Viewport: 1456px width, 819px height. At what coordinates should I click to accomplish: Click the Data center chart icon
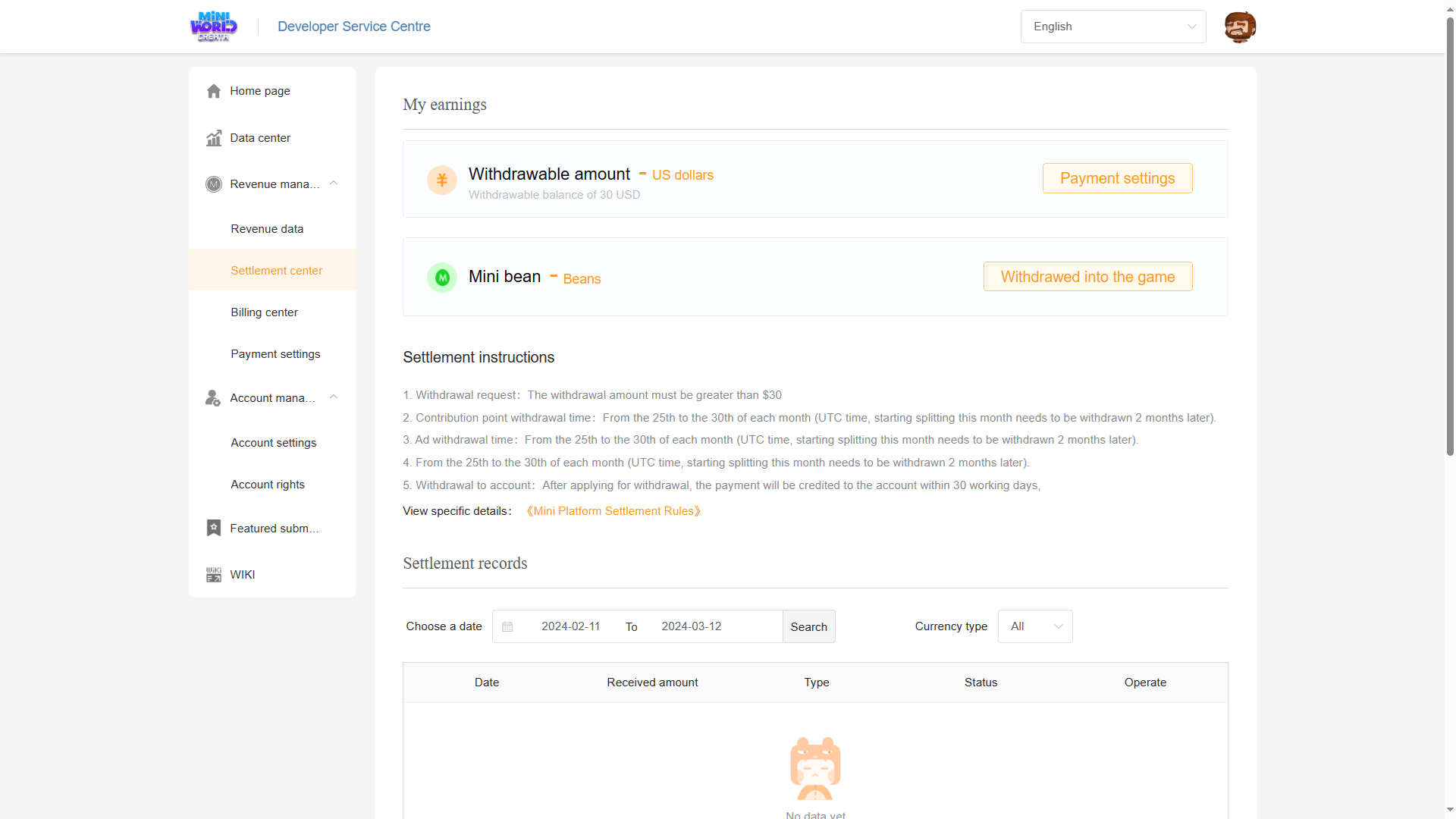click(214, 138)
